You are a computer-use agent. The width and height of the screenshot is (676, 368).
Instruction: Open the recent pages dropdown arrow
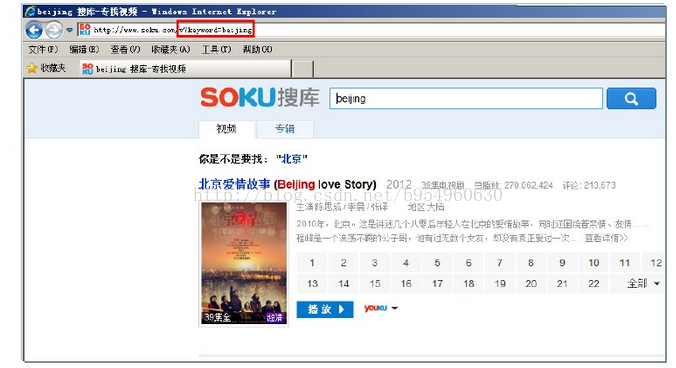click(x=69, y=30)
